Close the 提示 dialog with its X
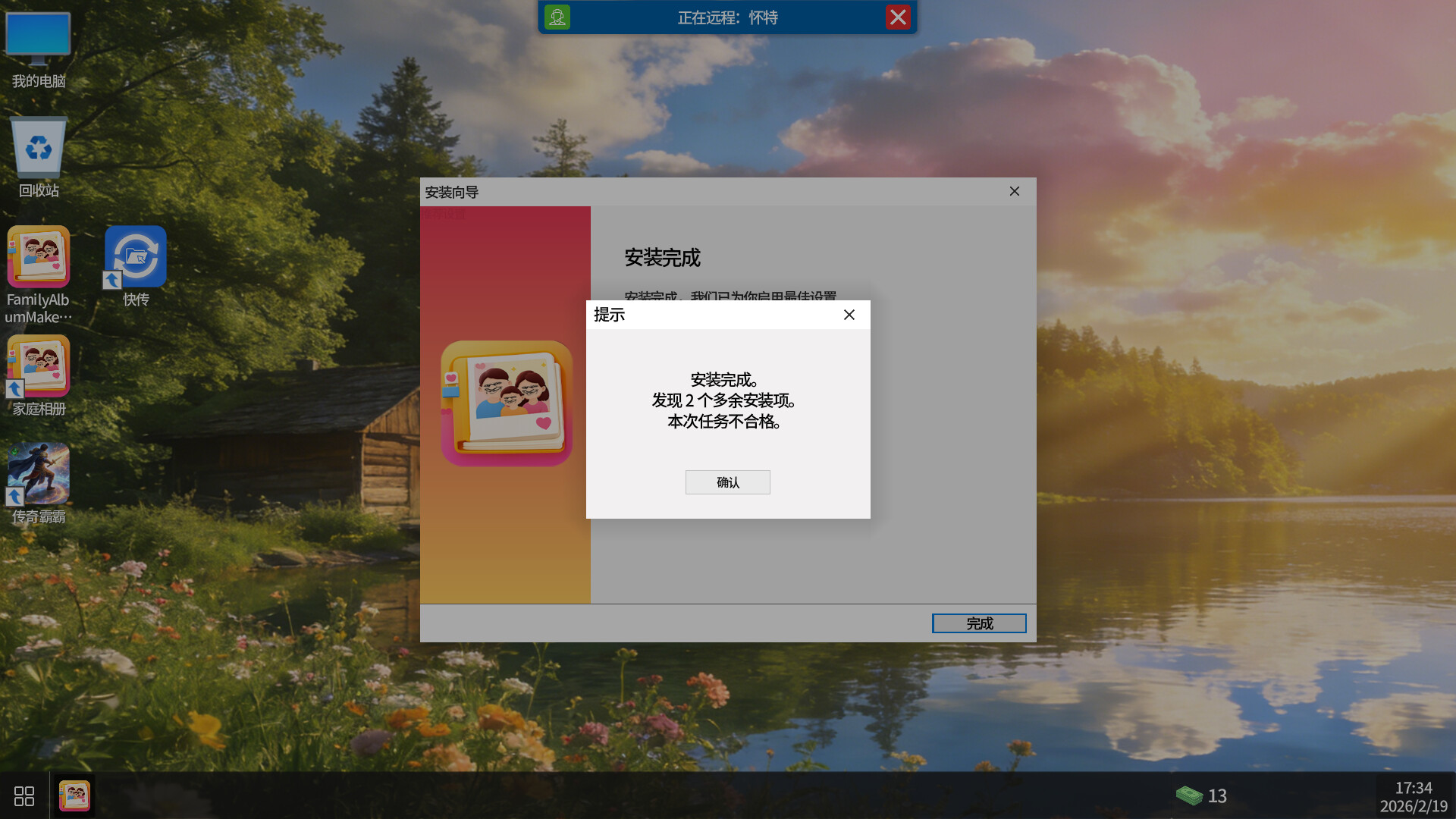This screenshot has width=1456, height=819. (849, 315)
